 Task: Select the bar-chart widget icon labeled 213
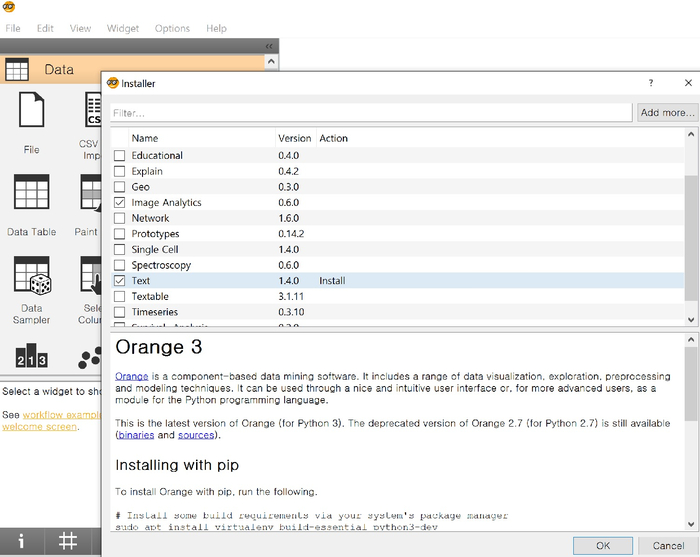31,355
